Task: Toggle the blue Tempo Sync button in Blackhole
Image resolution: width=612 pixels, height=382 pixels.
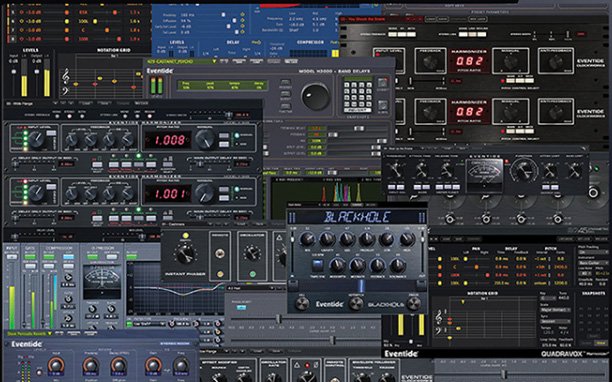Action: point(317,266)
